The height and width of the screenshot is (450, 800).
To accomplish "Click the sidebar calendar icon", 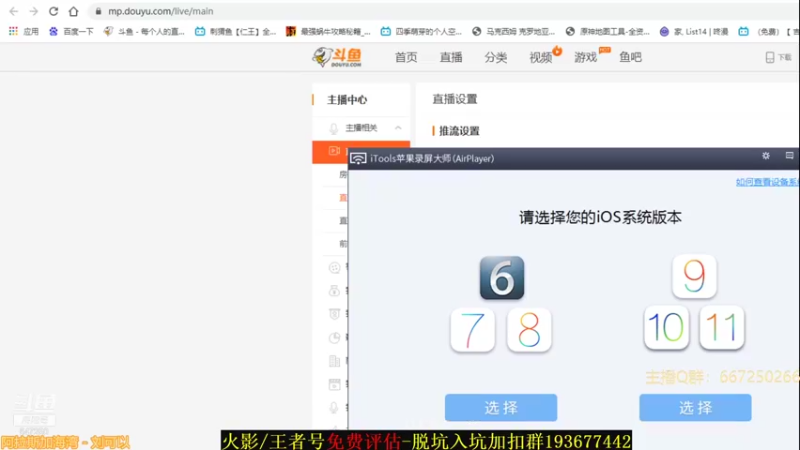I will [334, 384].
